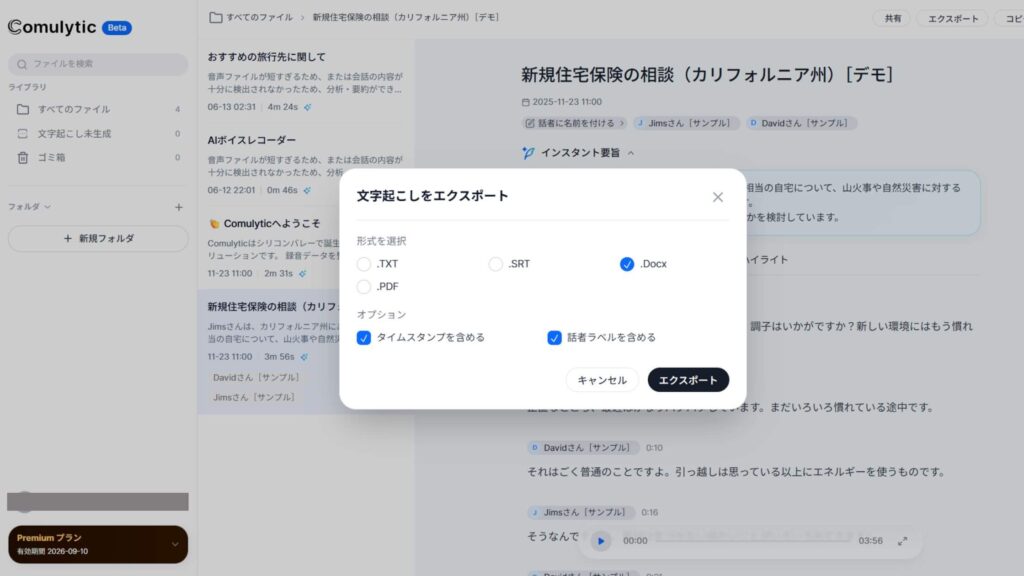Viewport: 1024px width, 576px height.
Task: Open the Comulyticへようこそ file
Action: tap(306, 248)
